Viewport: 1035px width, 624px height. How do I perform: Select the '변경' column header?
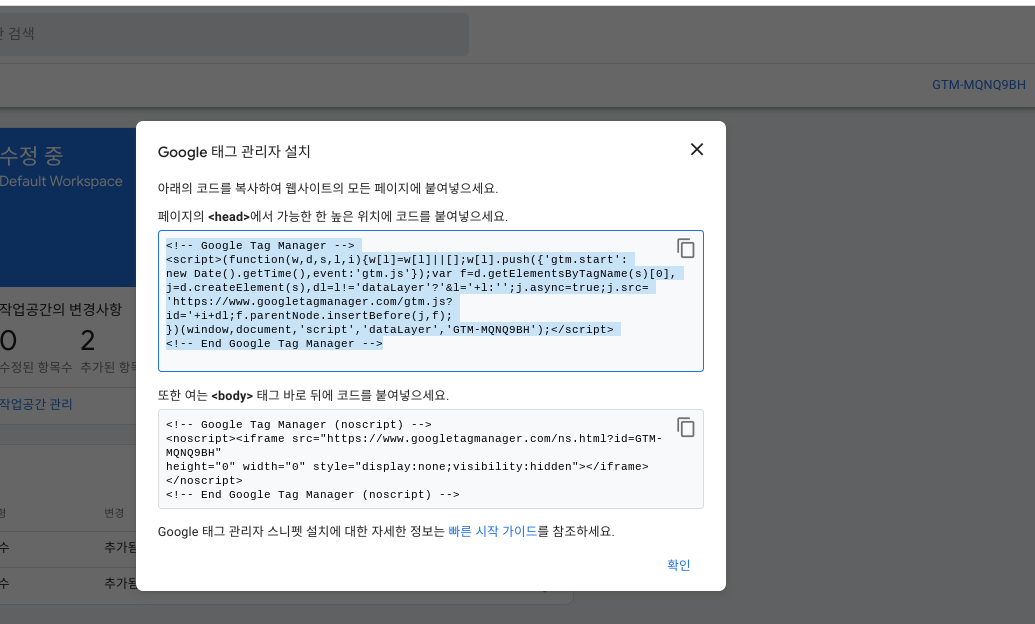(114, 513)
